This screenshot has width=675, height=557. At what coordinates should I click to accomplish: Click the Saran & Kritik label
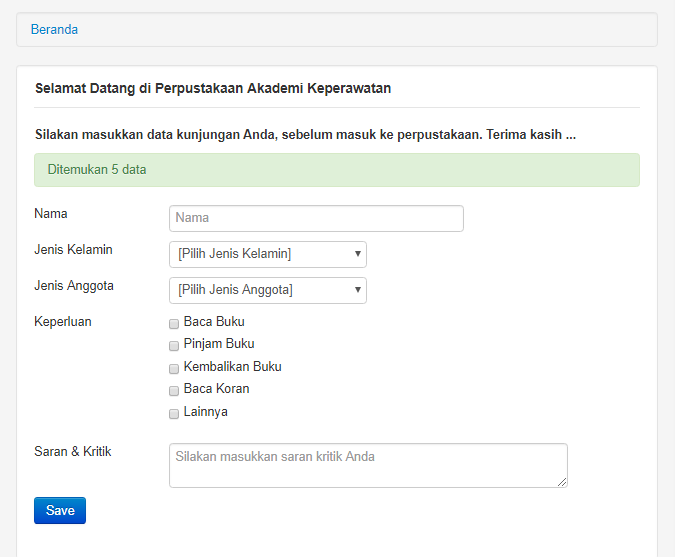tap(73, 451)
